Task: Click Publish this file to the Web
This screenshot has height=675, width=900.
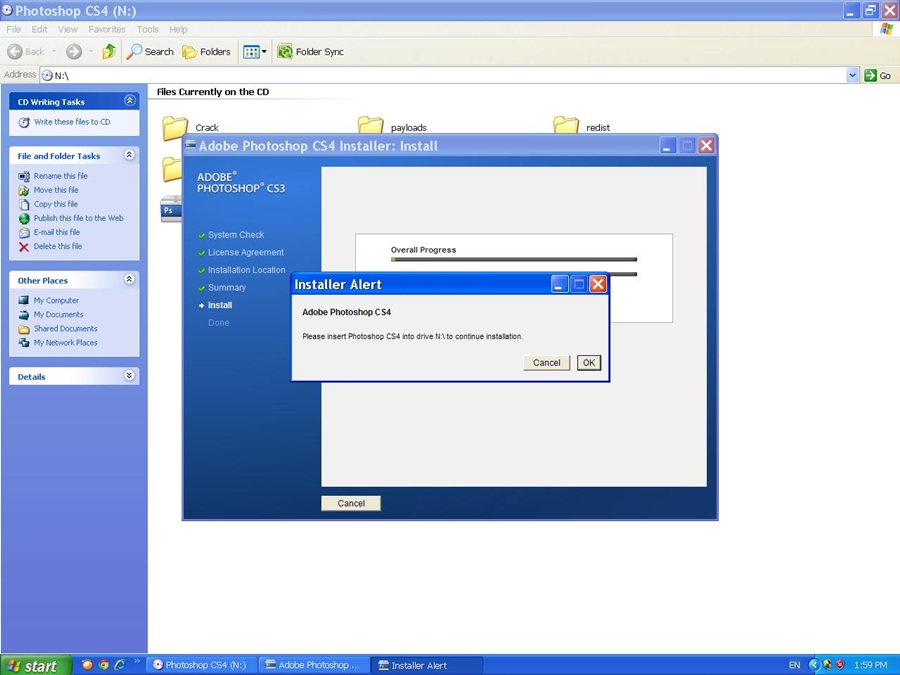Action: [79, 218]
